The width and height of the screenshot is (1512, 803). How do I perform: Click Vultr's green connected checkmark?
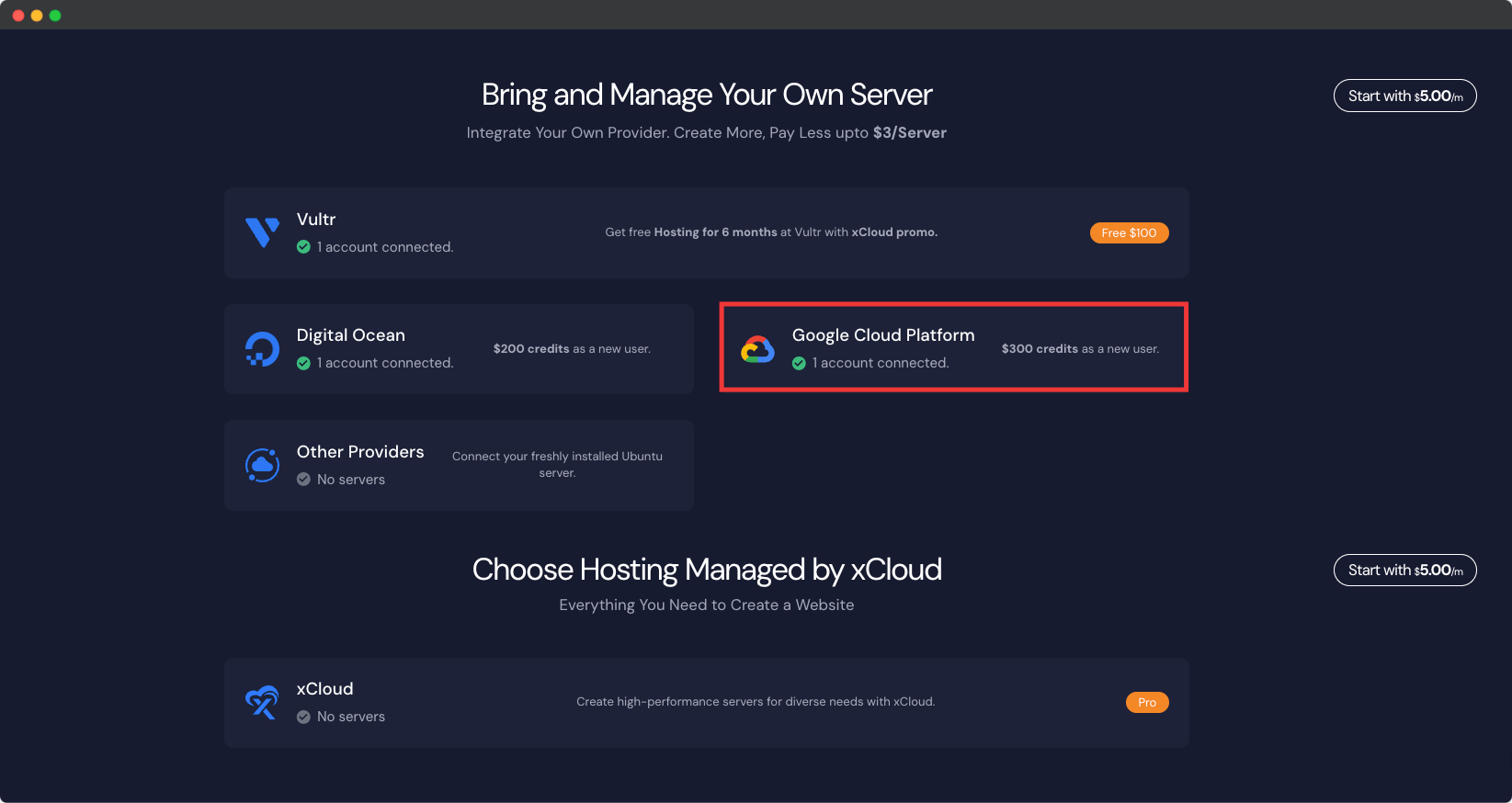(303, 247)
